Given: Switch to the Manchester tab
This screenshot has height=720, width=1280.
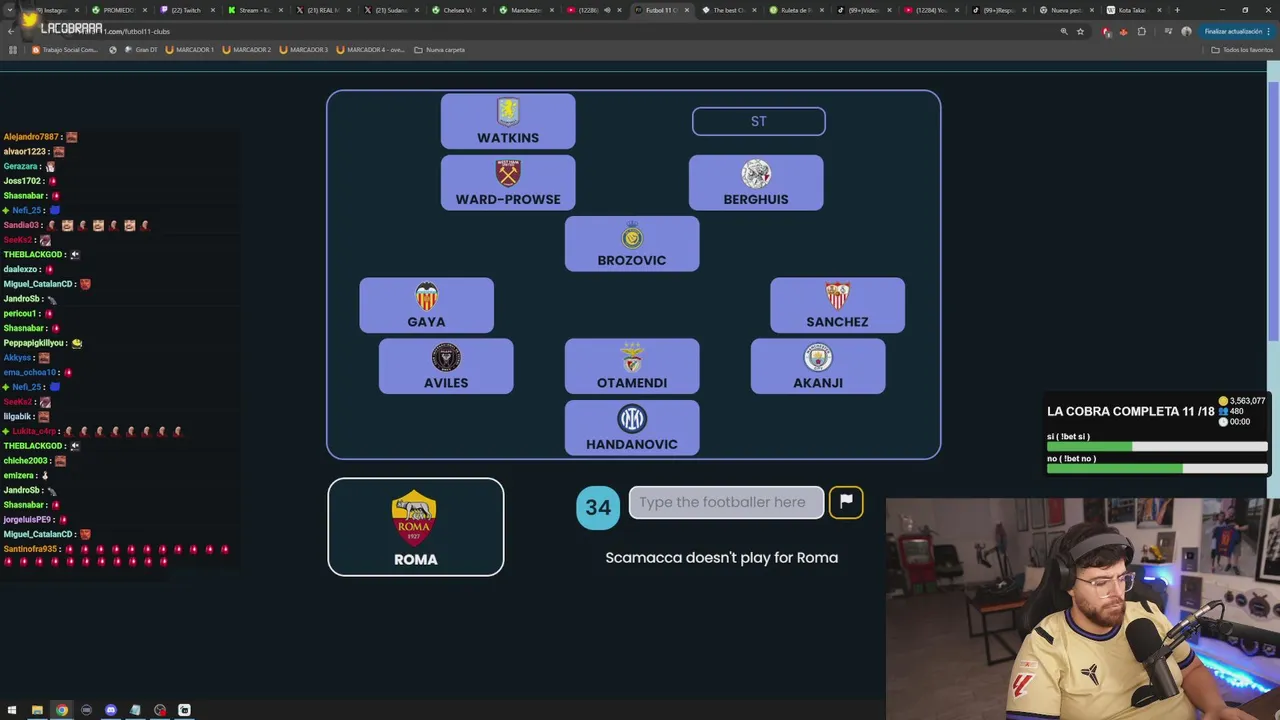Looking at the screenshot, I should (x=527, y=10).
